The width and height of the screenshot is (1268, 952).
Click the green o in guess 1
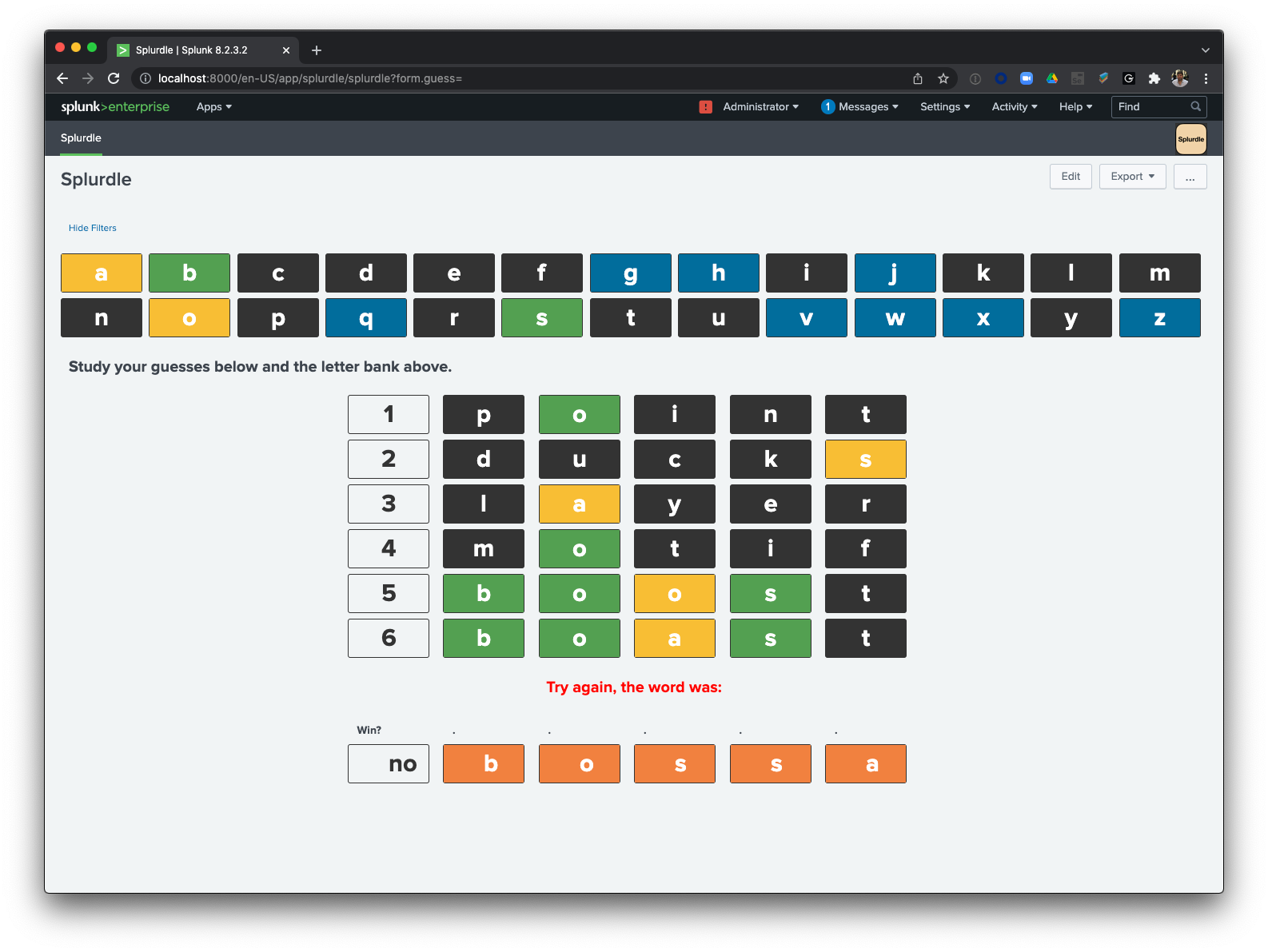[580, 415]
